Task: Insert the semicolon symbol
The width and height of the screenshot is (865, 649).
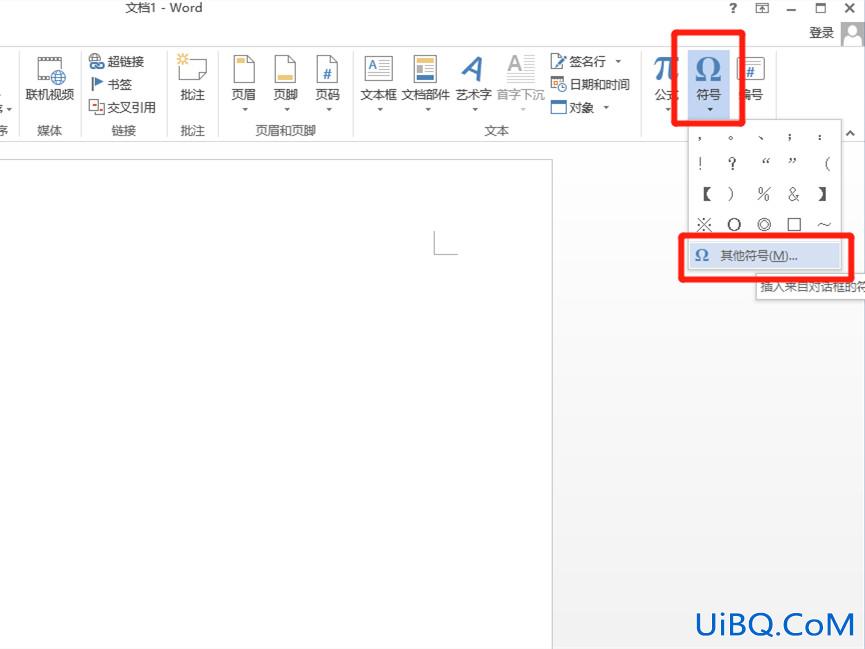Action: point(791,137)
